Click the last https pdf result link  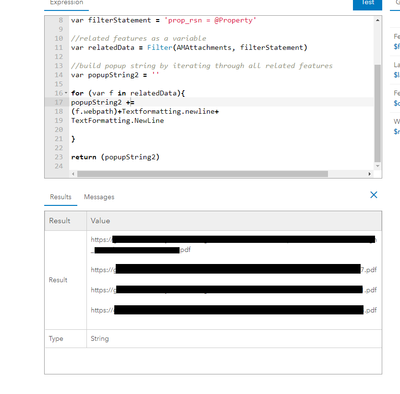pyautogui.click(x=234, y=310)
